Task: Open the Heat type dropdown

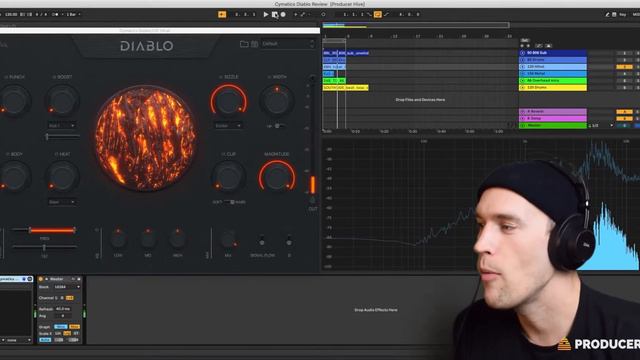Action: 62,202
